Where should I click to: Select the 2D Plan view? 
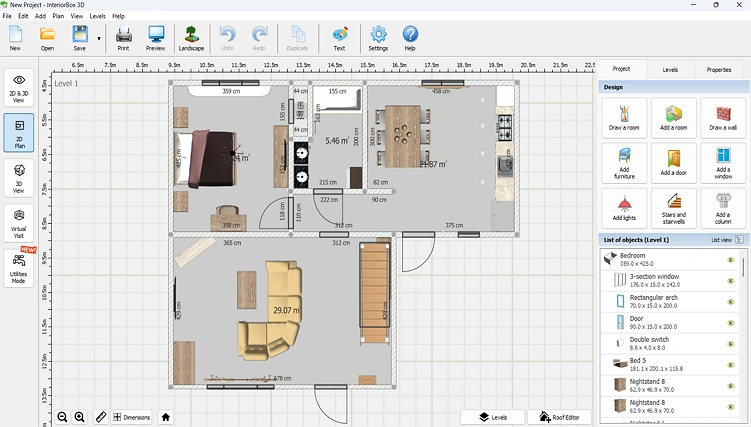(x=19, y=133)
